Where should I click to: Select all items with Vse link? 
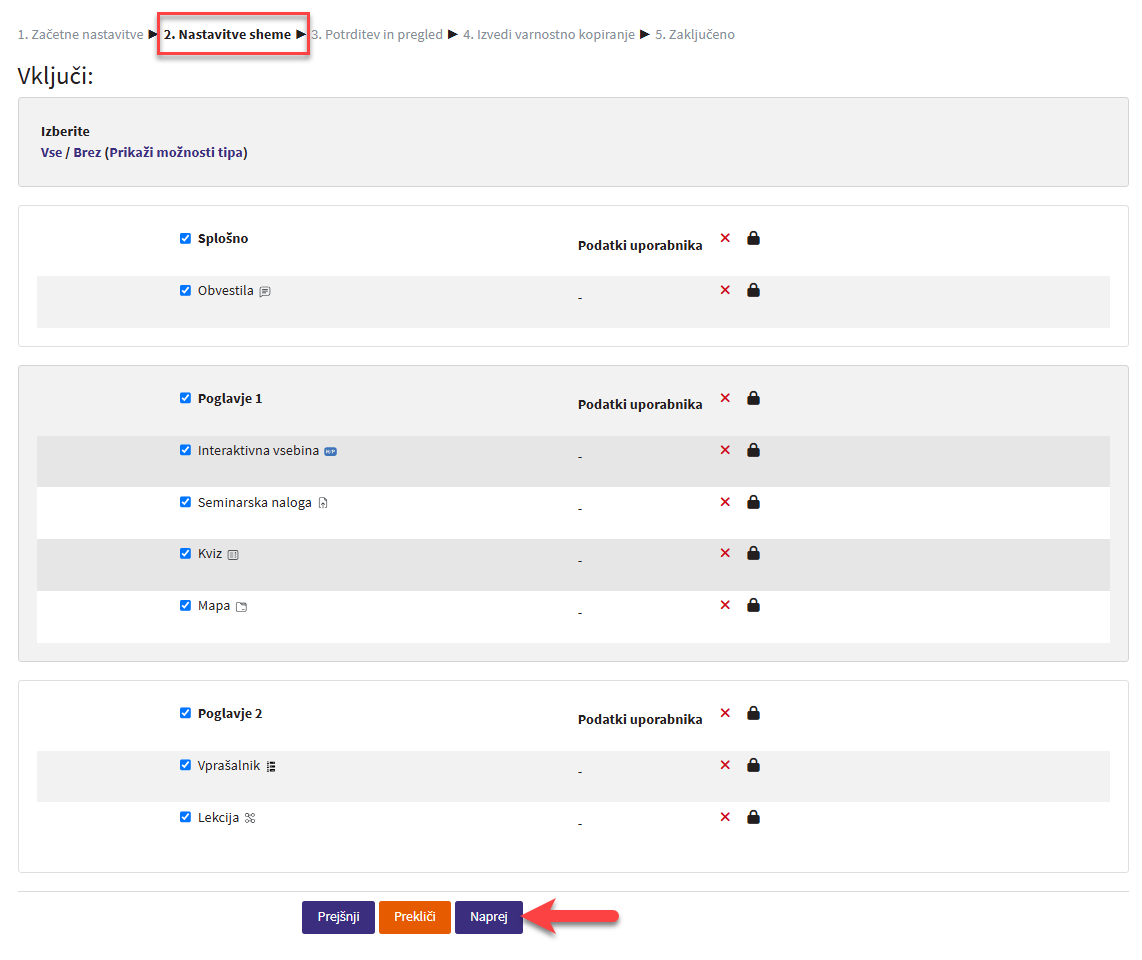pos(51,153)
